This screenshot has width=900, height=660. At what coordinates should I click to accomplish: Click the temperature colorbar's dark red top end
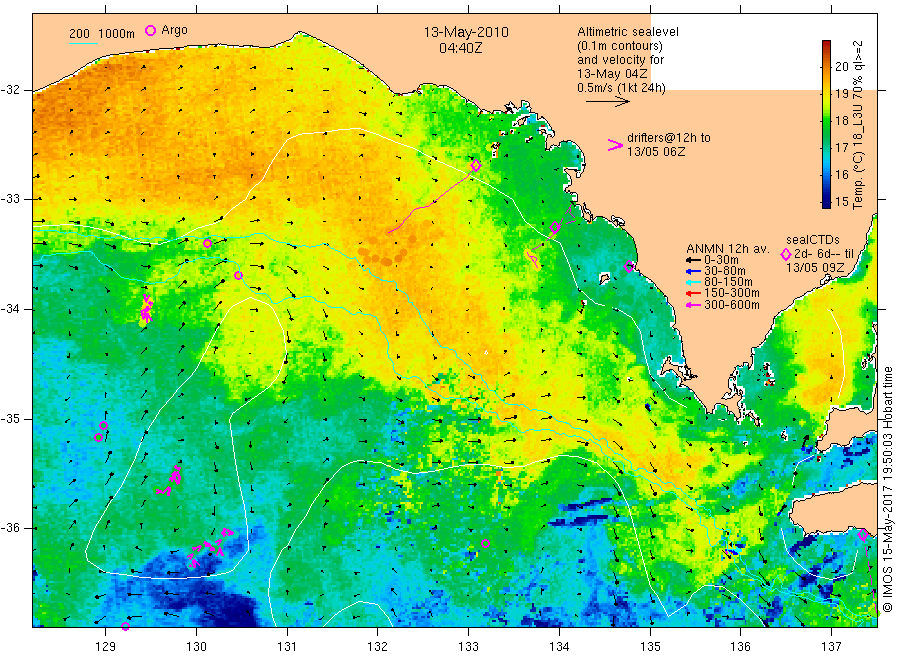click(x=826, y=44)
